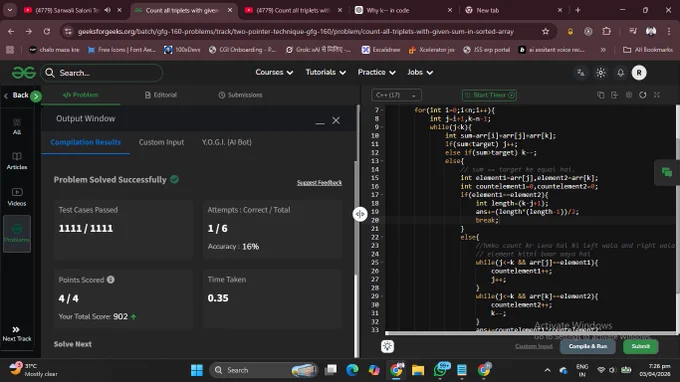680x382 pixels.
Task: Open WhatsApp from the taskbar
Action: point(440,370)
